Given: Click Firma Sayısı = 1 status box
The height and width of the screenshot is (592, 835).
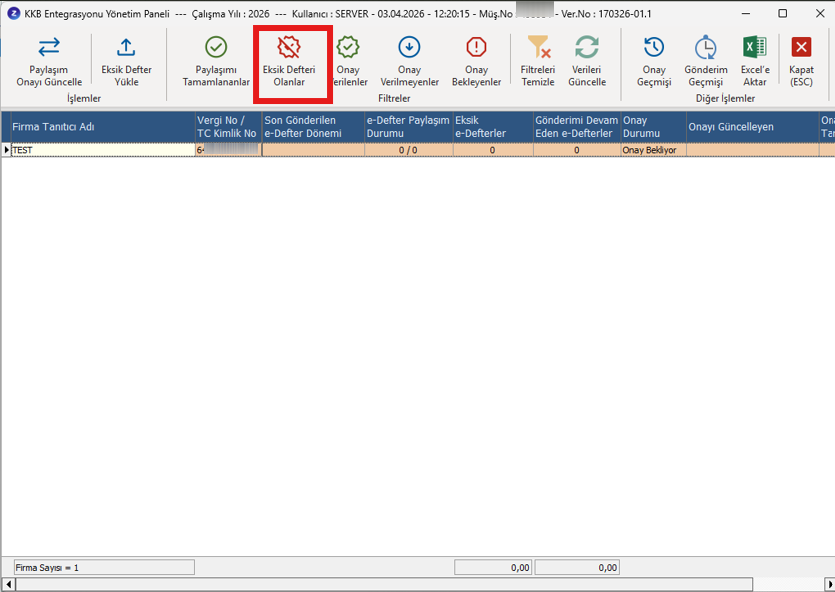Looking at the screenshot, I should pyautogui.click(x=104, y=568).
